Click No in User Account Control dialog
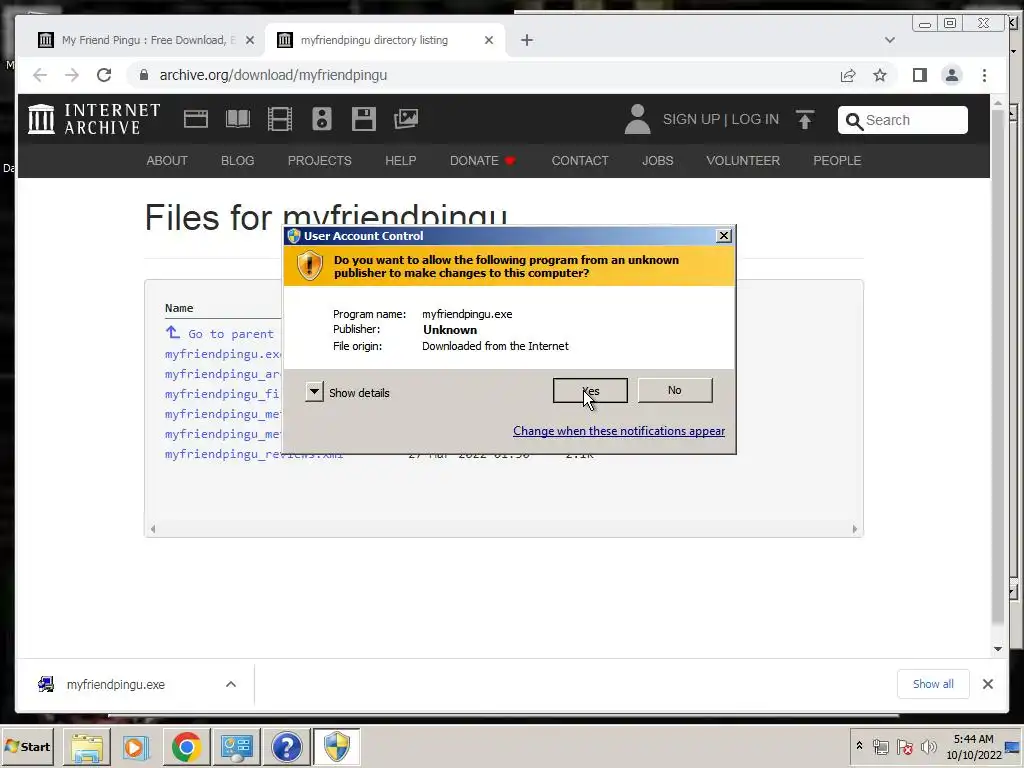 (675, 391)
